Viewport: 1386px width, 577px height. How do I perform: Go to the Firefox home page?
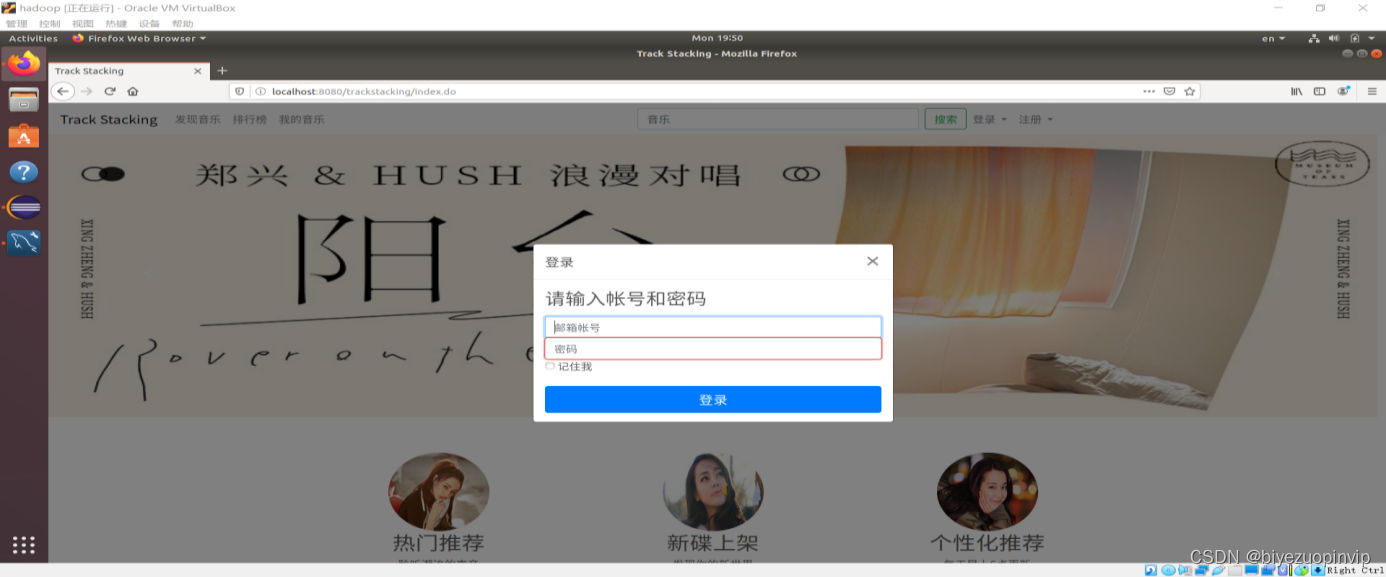[x=132, y=91]
